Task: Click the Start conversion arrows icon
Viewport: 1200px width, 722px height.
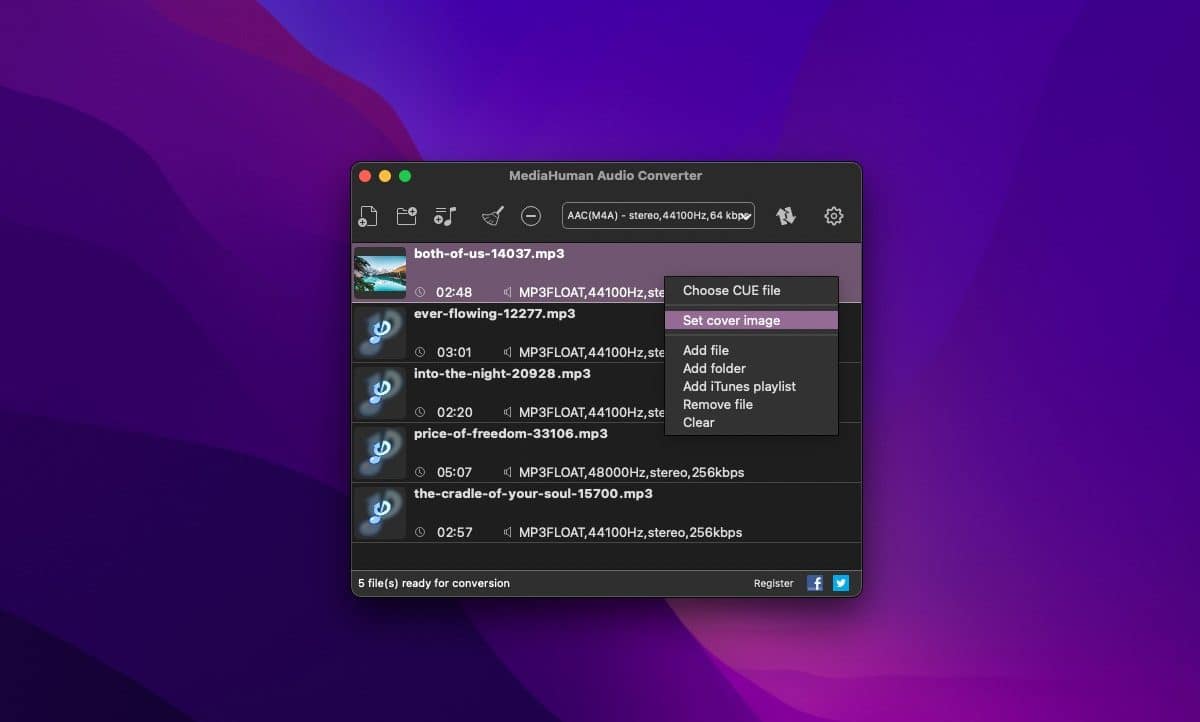Action: (786, 216)
